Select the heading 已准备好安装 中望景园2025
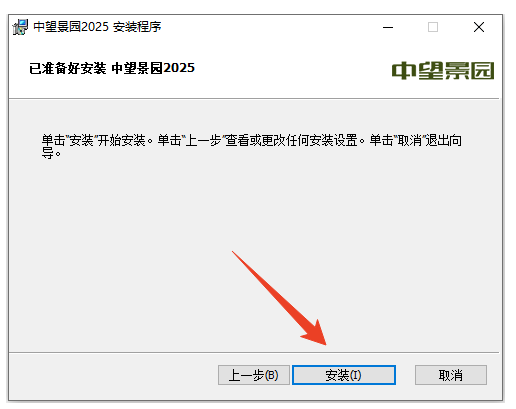The height and width of the screenshot is (409, 516). (112, 68)
